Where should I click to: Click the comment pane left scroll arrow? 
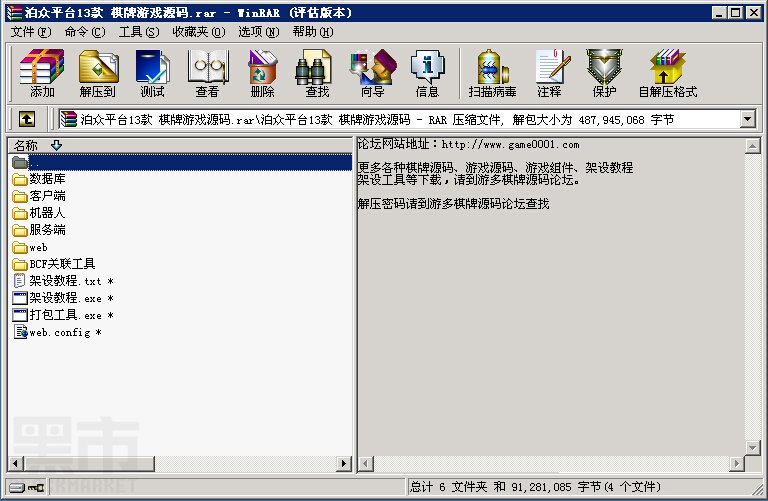click(x=367, y=463)
